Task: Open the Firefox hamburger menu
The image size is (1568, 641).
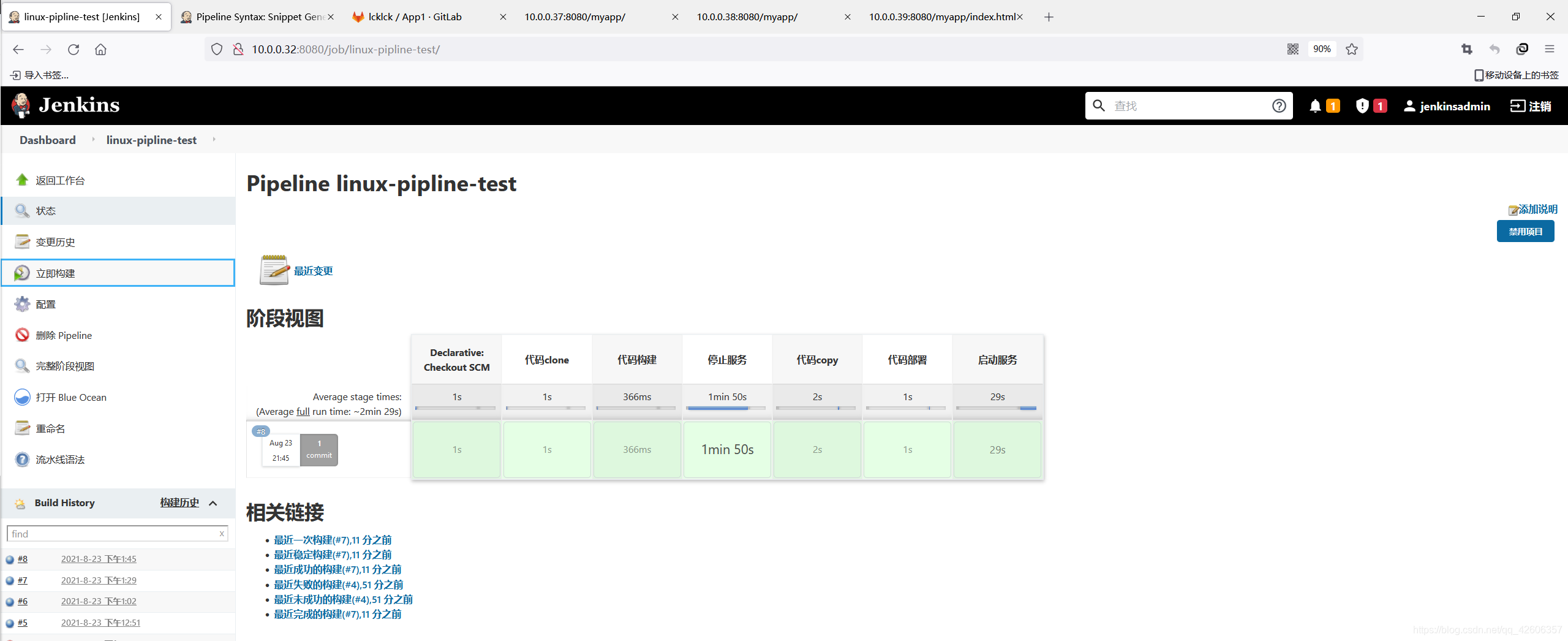Action: tap(1550, 50)
